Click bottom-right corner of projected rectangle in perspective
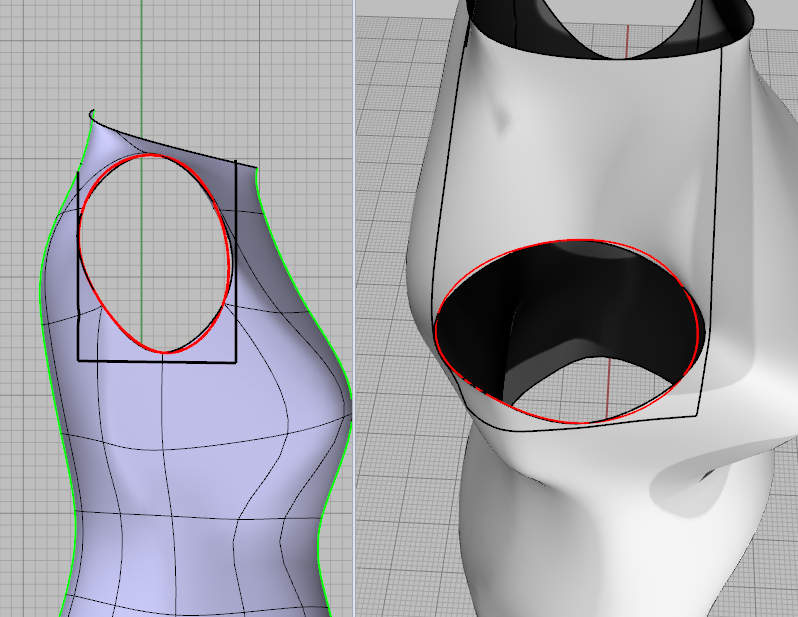This screenshot has height=617, width=798. point(696,414)
